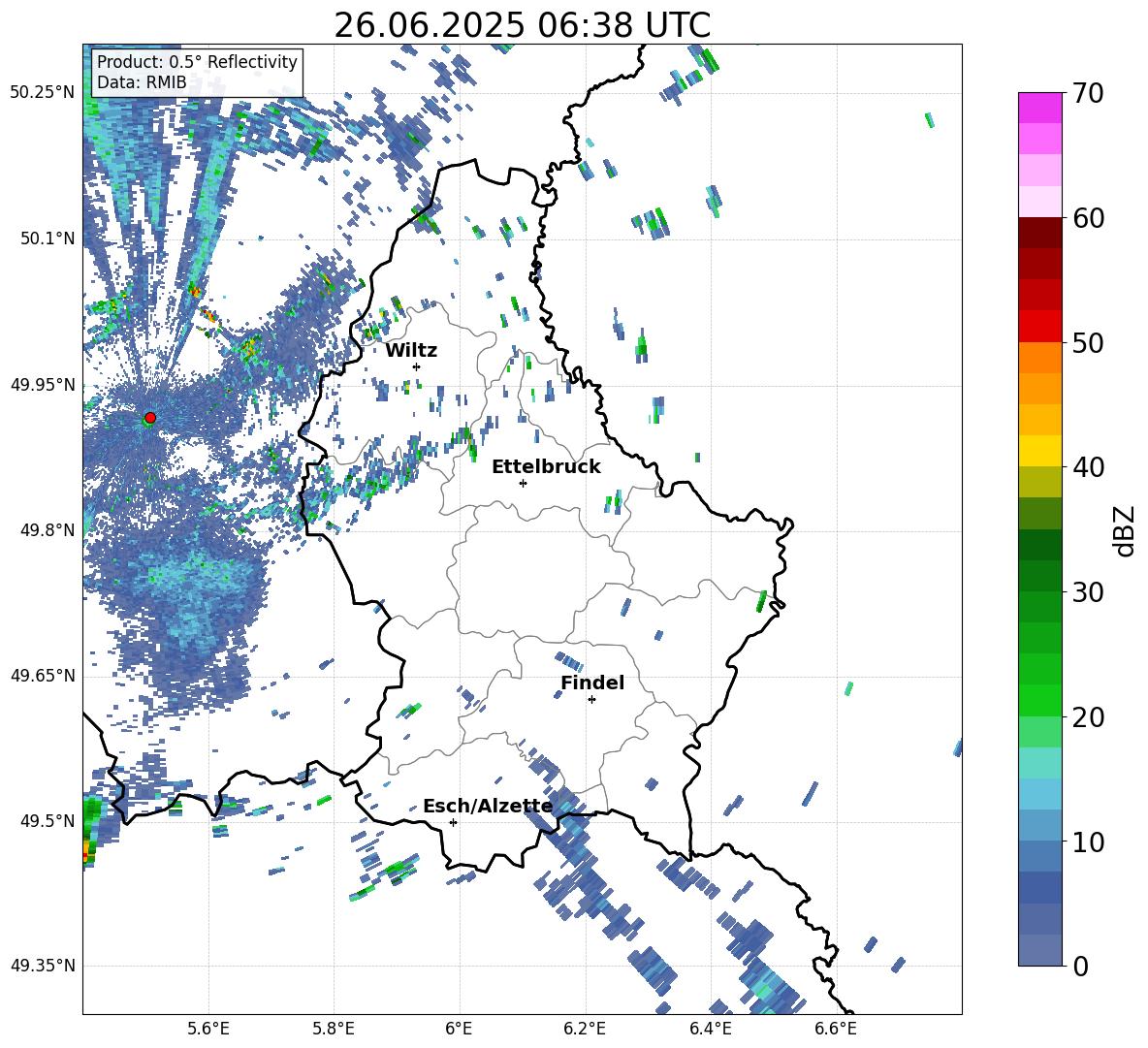Click the 49.5°N latitude label
The height and width of the screenshot is (1048, 1148).
(48, 821)
